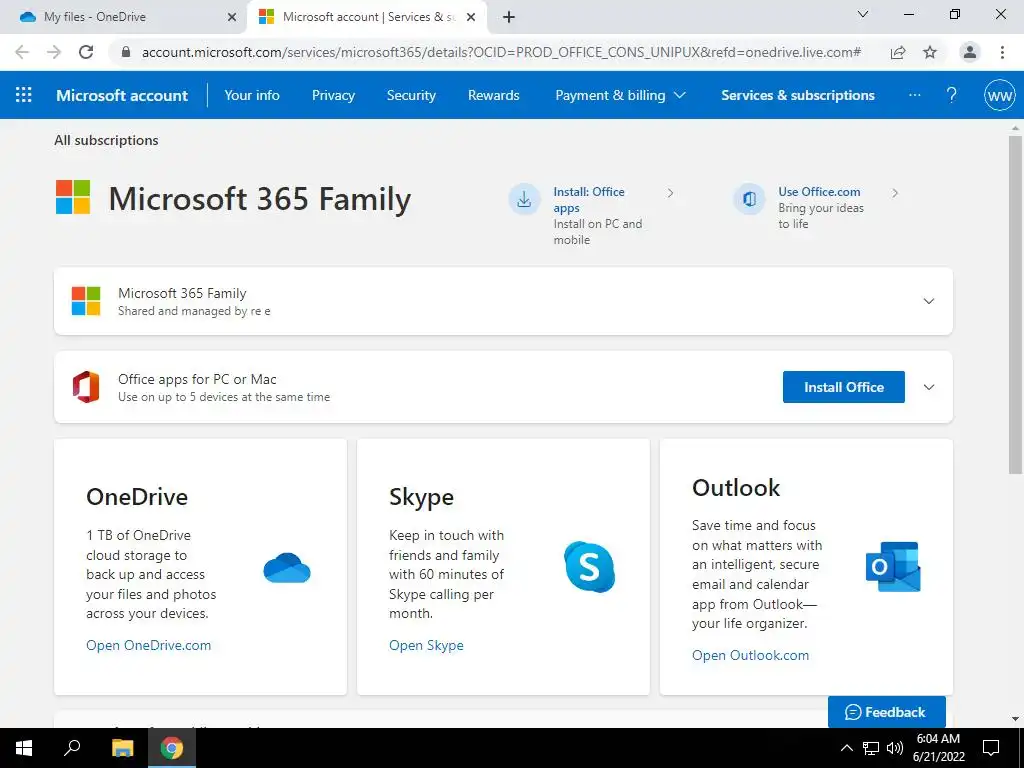Open the Chrome profile icon

[x=970, y=52]
